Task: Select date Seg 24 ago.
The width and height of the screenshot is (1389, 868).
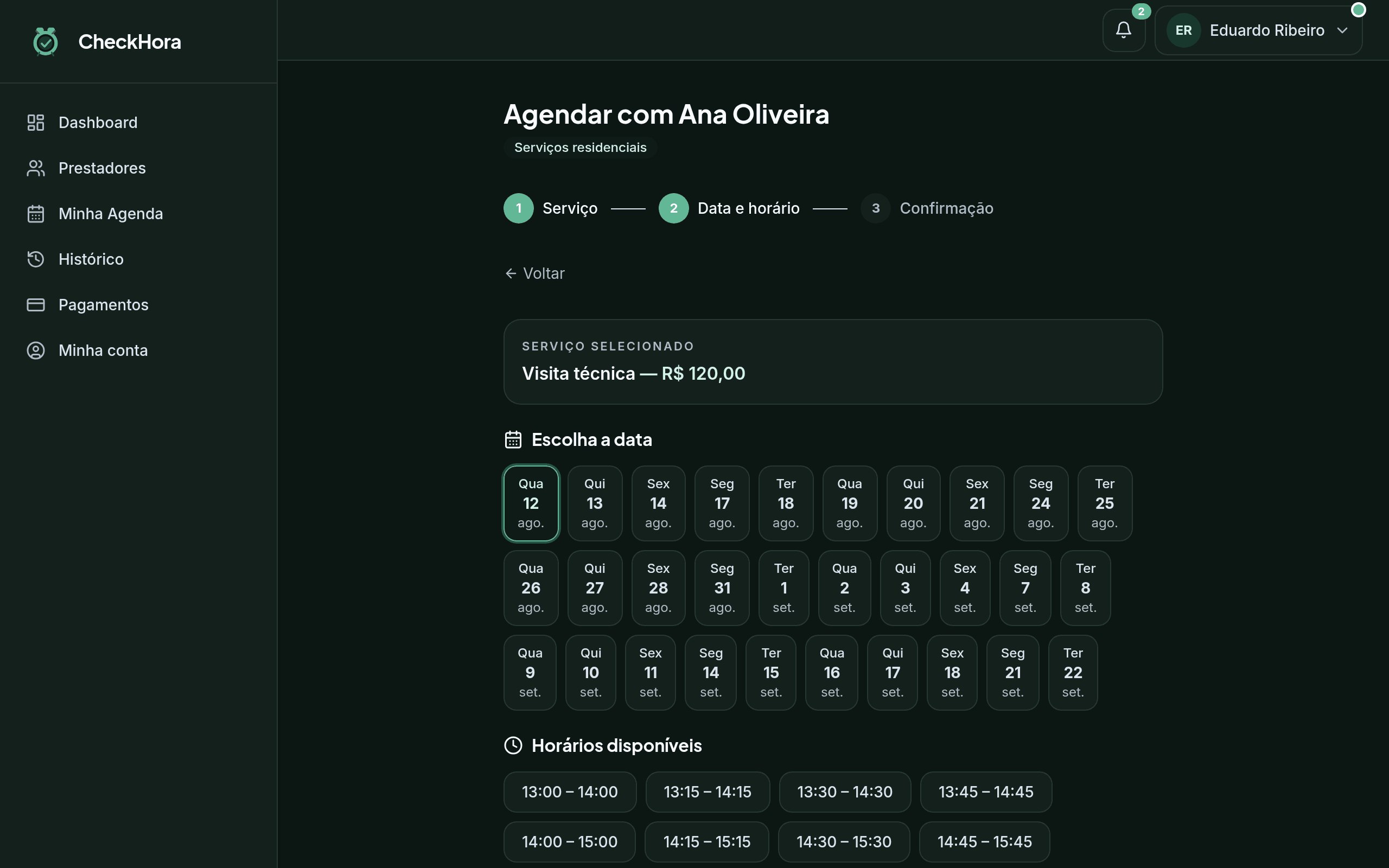Action: click(x=1041, y=503)
